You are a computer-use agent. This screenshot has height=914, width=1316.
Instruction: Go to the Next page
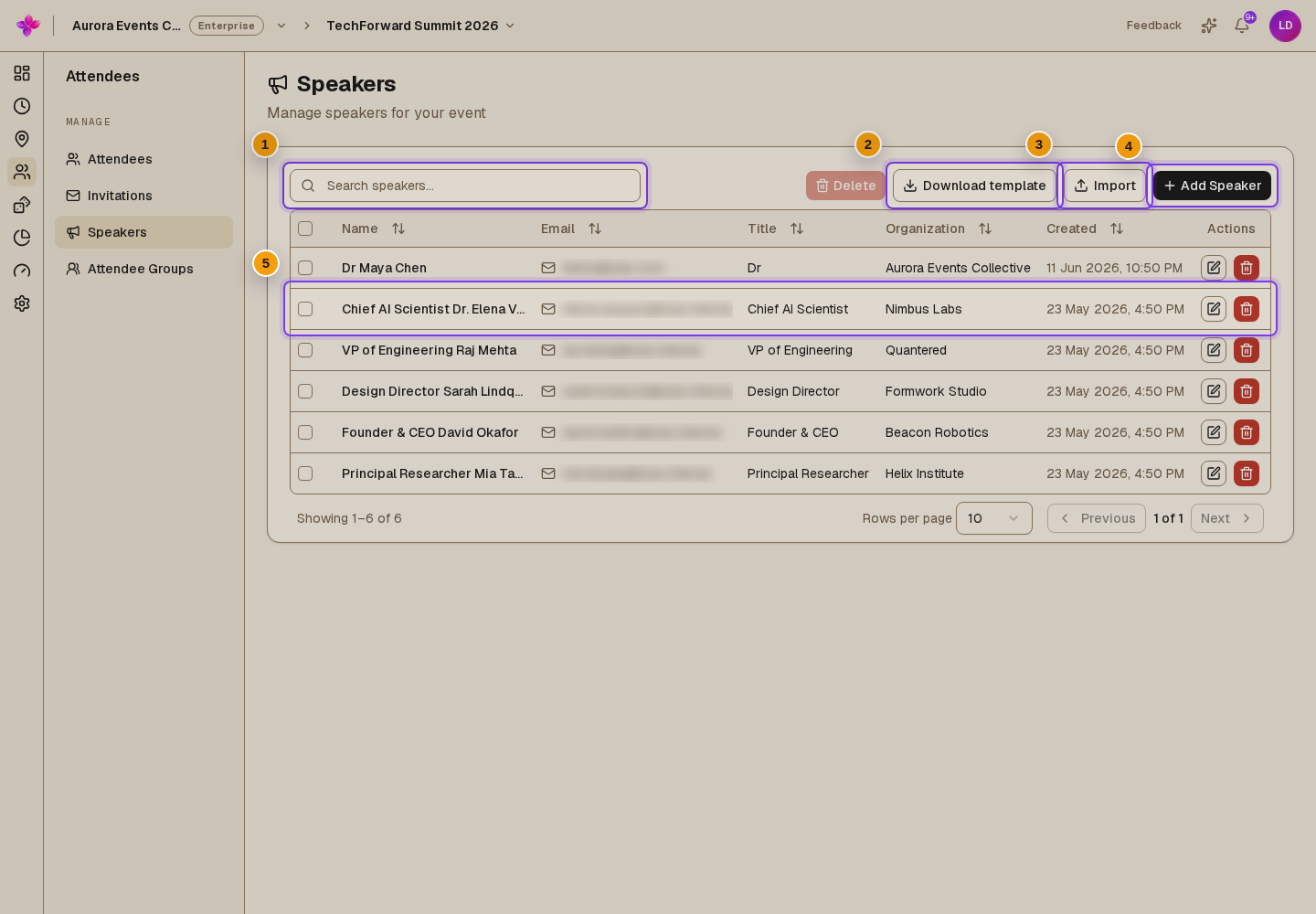[1226, 518]
